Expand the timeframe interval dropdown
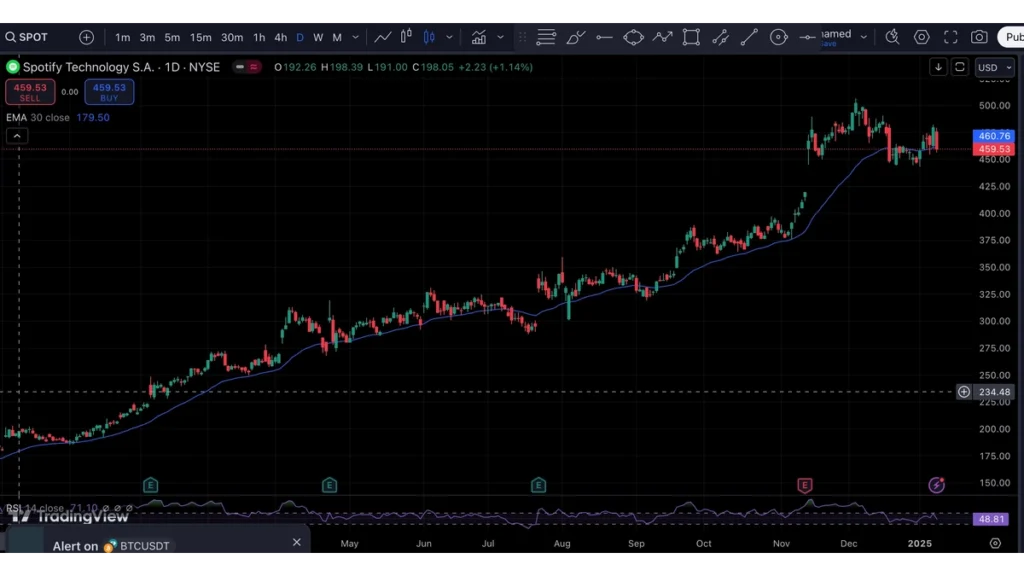This screenshot has width=1024, height=576. tap(355, 37)
